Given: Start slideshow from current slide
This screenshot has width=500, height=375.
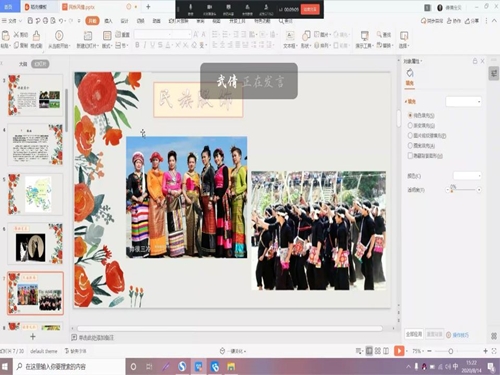Looking at the screenshot, I should point(59,35).
